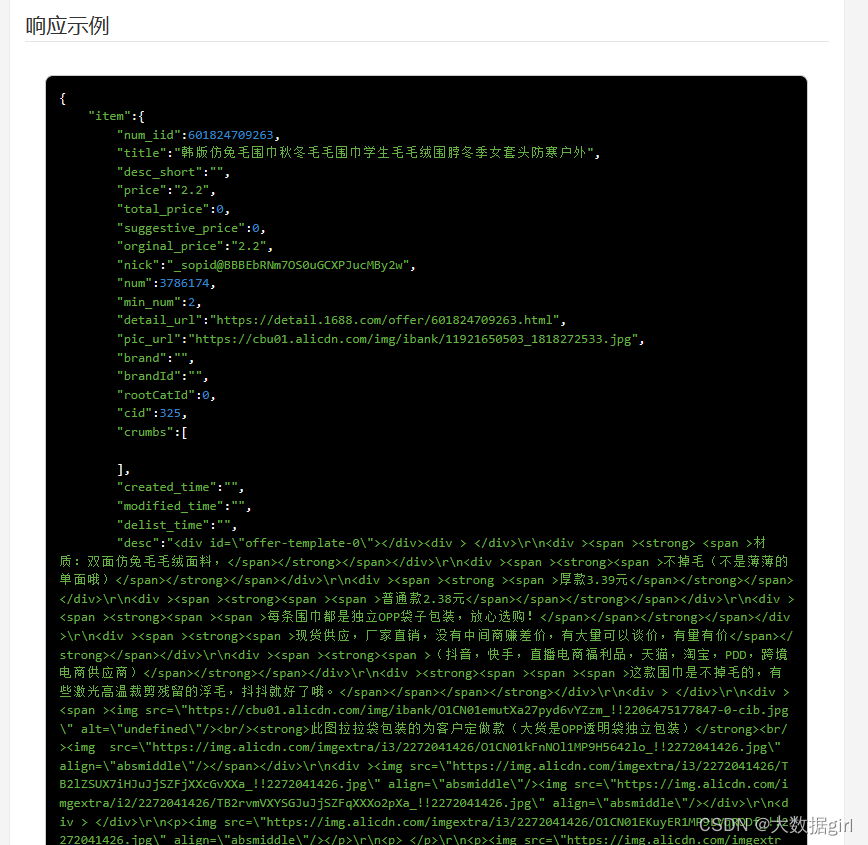The height and width of the screenshot is (845, 868).
Task: Click the "price":"2.2" line
Action: coord(166,190)
